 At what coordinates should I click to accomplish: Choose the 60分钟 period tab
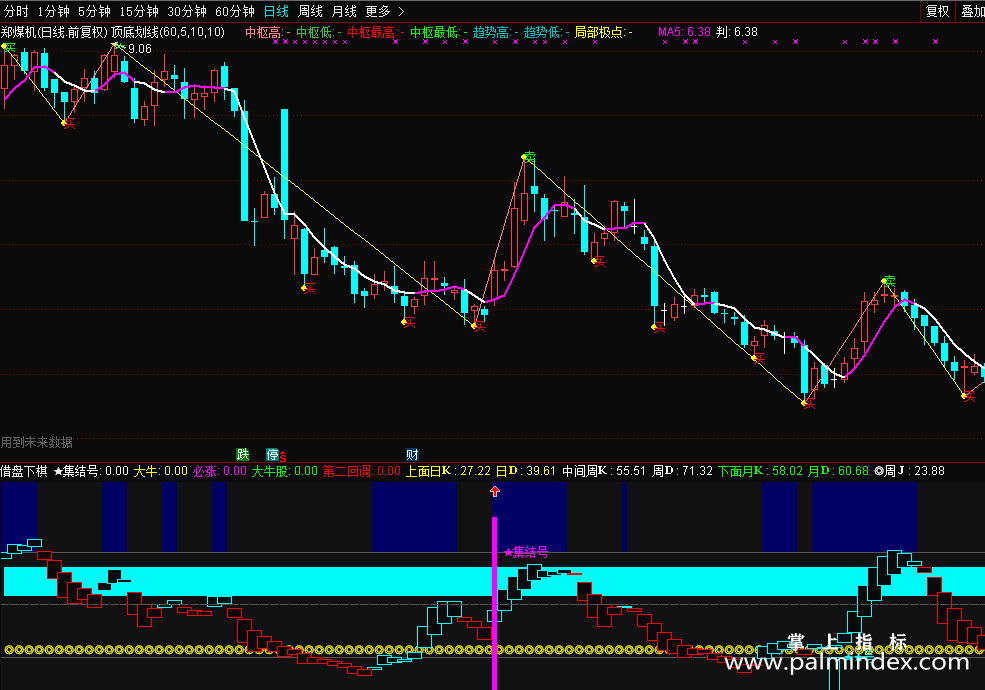(234, 11)
